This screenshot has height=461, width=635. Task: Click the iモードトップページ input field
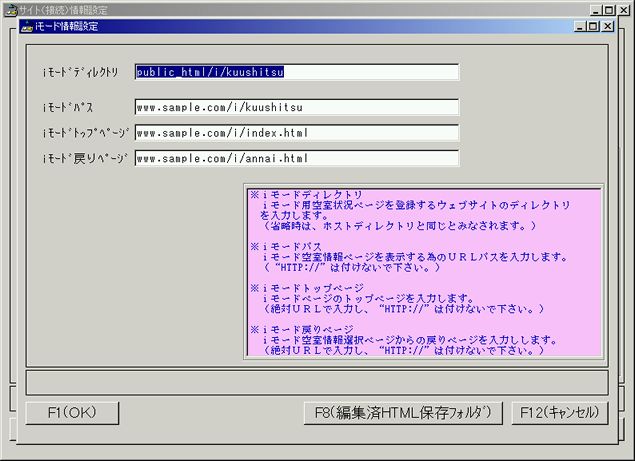point(297,133)
